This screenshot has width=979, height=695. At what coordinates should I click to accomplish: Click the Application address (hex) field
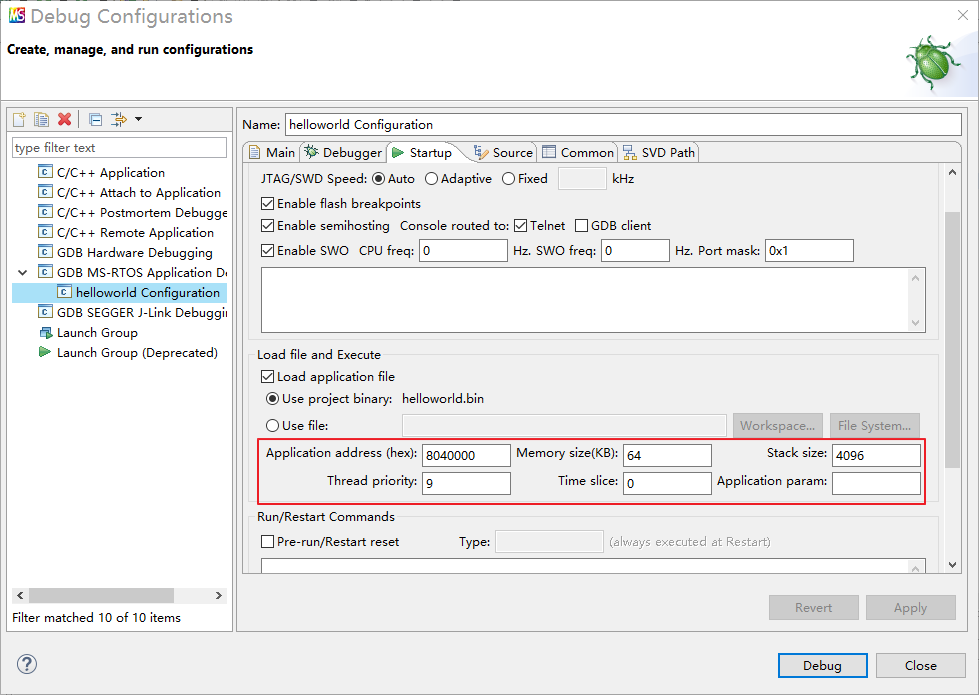tap(466, 456)
